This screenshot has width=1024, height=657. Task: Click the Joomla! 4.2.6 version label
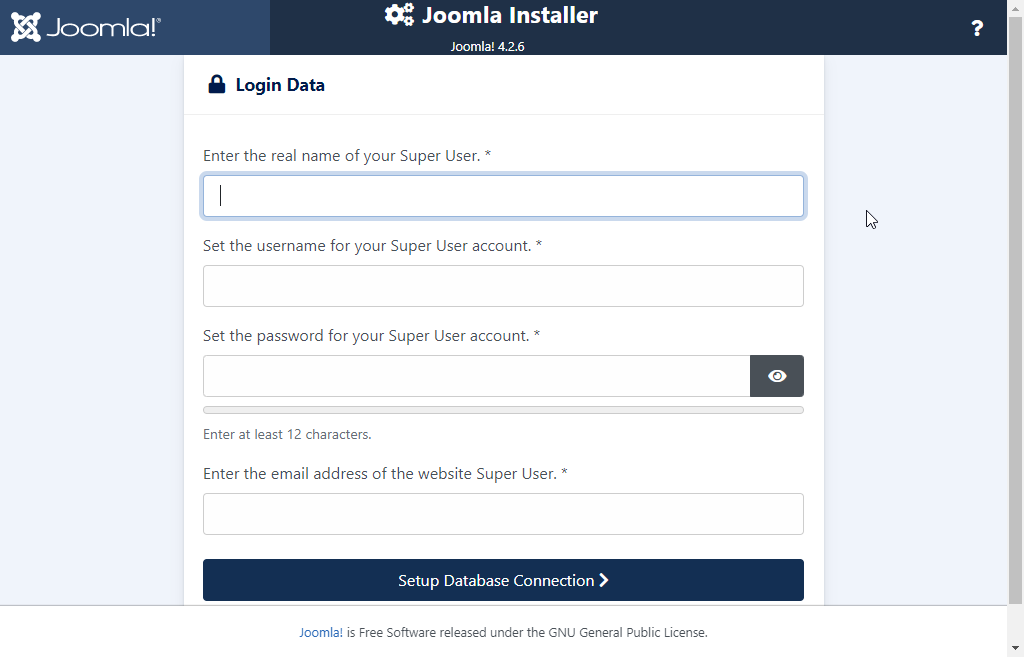pyautogui.click(x=487, y=46)
